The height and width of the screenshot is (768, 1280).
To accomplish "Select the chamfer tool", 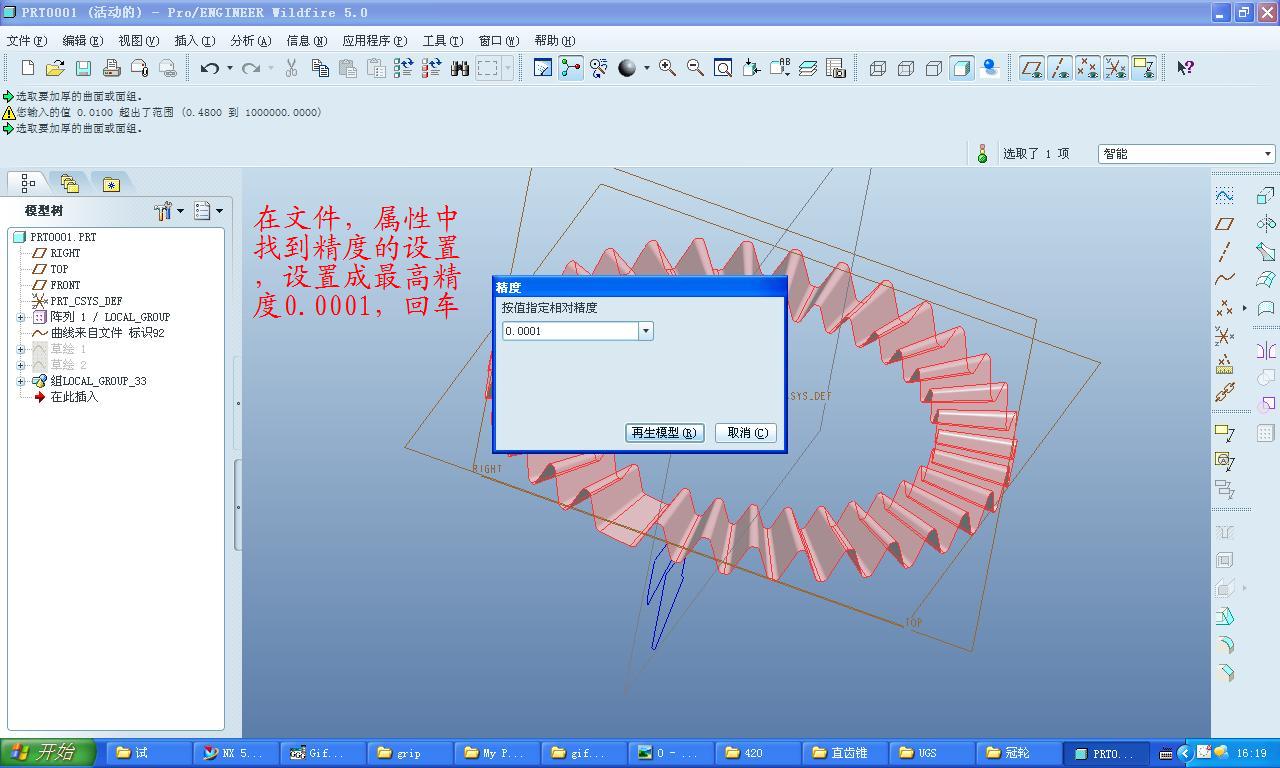I will (x=1224, y=672).
